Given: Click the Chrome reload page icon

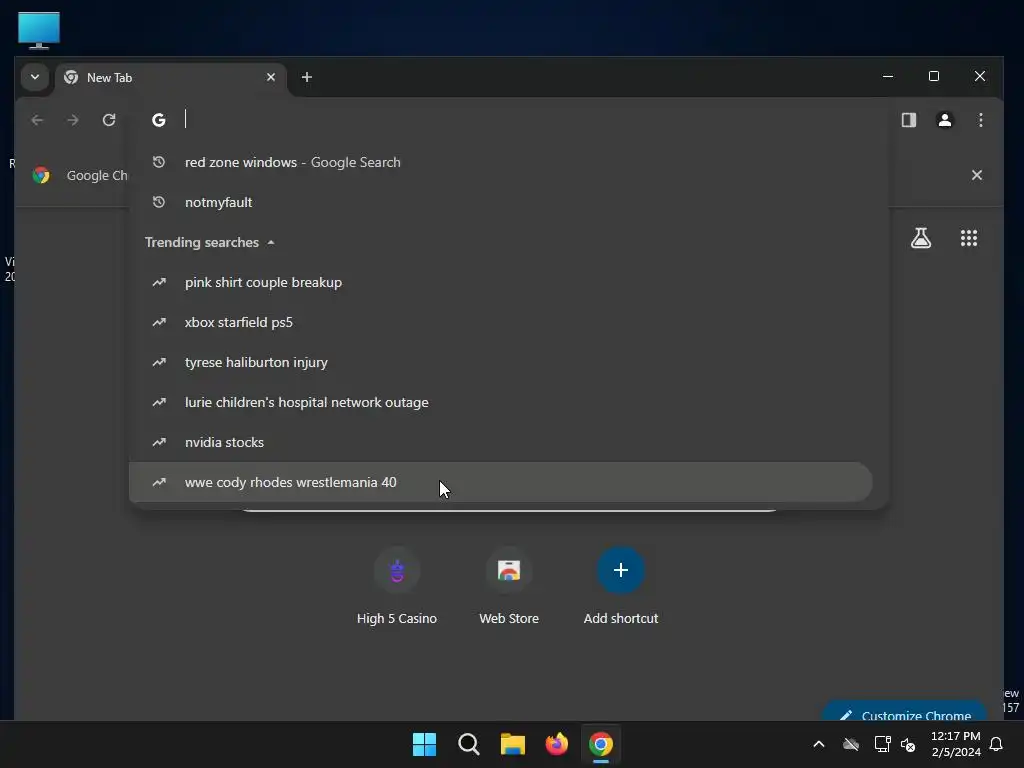Looking at the screenshot, I should coord(109,120).
